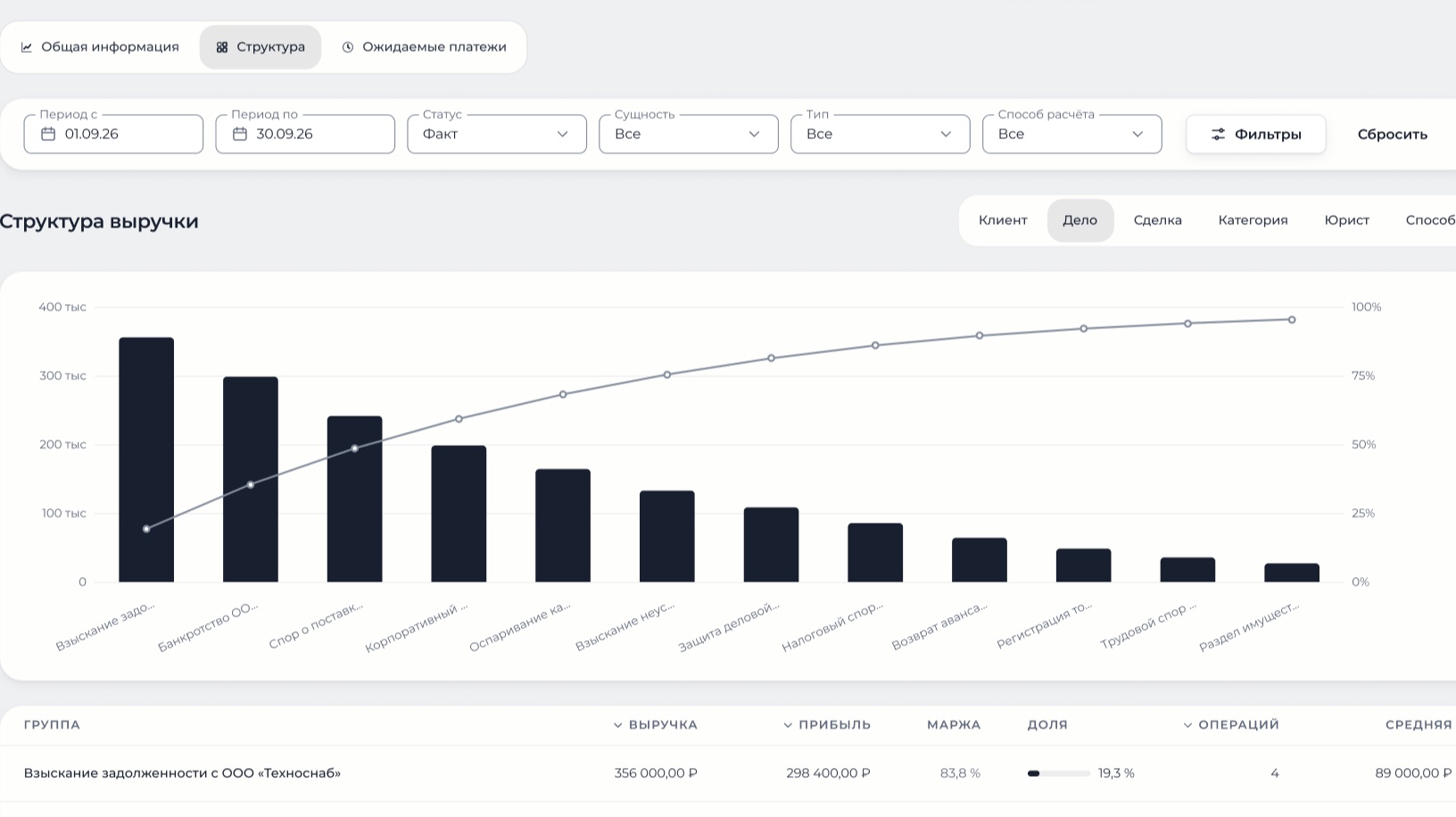
Task: Click sort arrow next to Выручка column
Action: click(x=617, y=725)
